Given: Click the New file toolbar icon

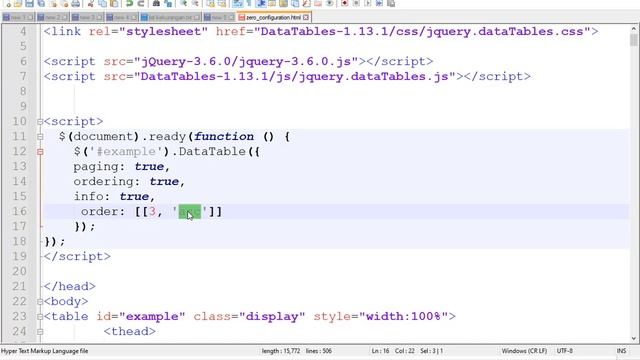Looking at the screenshot, I should 8,4.
